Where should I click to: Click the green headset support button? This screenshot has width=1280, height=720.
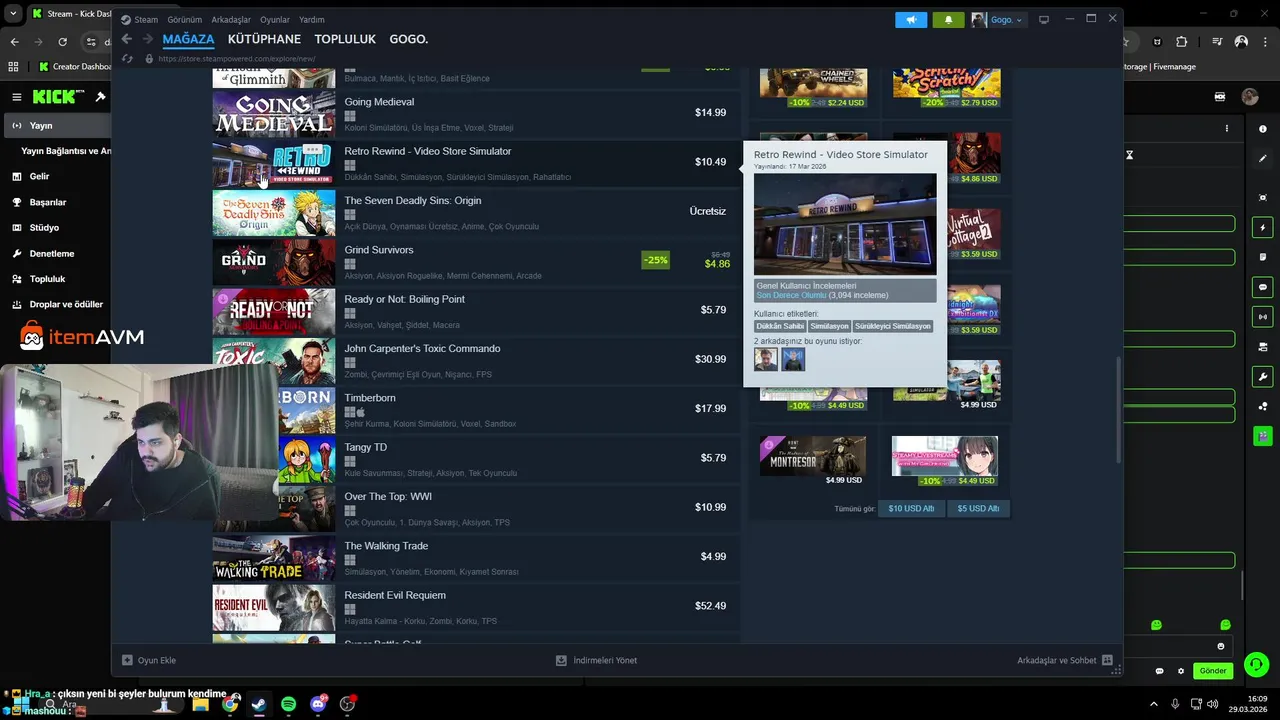point(1256,665)
